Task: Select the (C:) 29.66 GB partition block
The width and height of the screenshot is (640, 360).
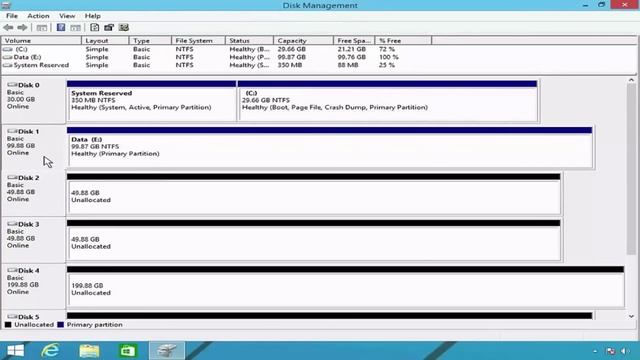Action: click(x=387, y=101)
